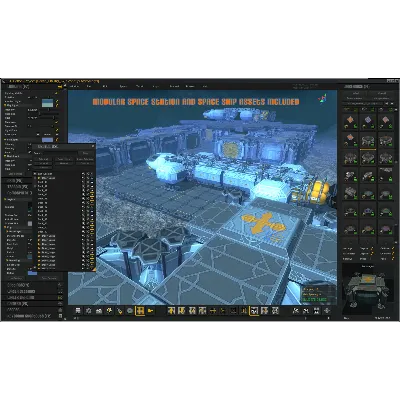Click the large asset preview at the bottom right
The image size is (400, 400).
(367, 290)
